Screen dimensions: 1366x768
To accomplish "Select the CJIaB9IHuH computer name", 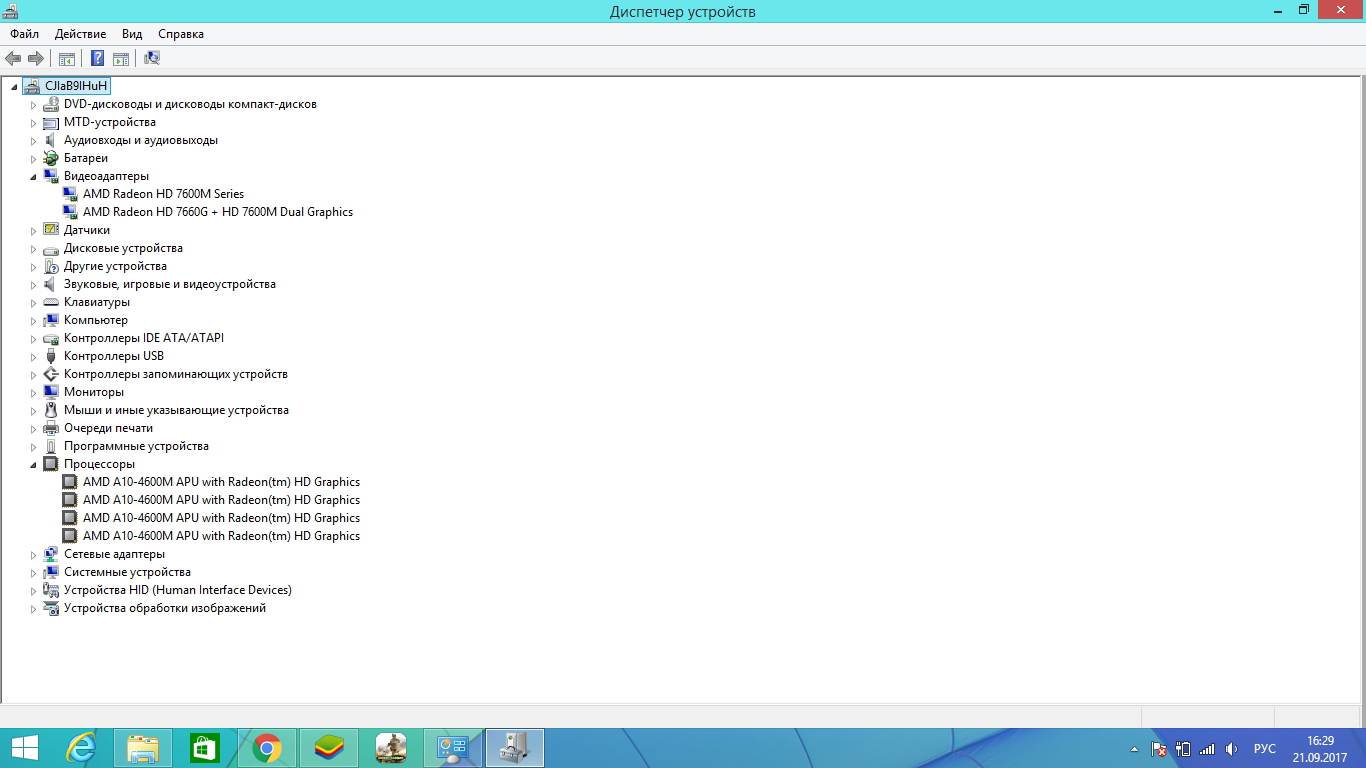I will click(x=77, y=86).
